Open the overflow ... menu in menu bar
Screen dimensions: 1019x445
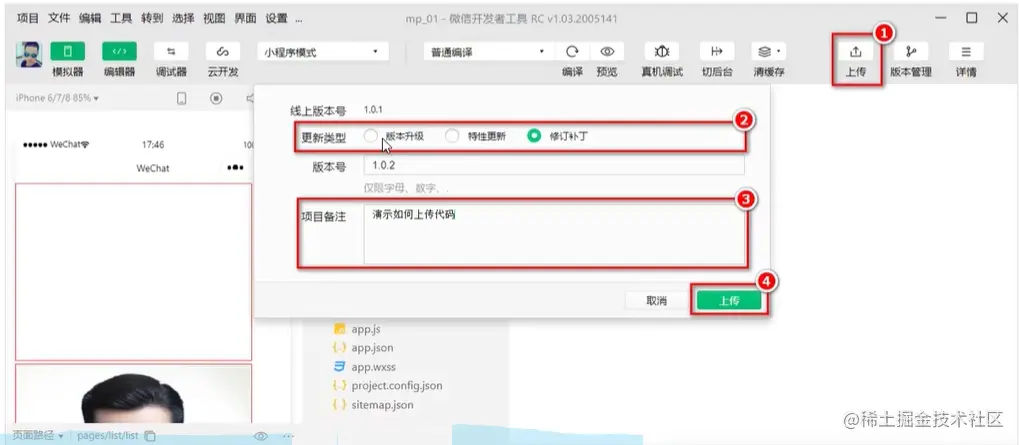pyautogui.click(x=298, y=19)
